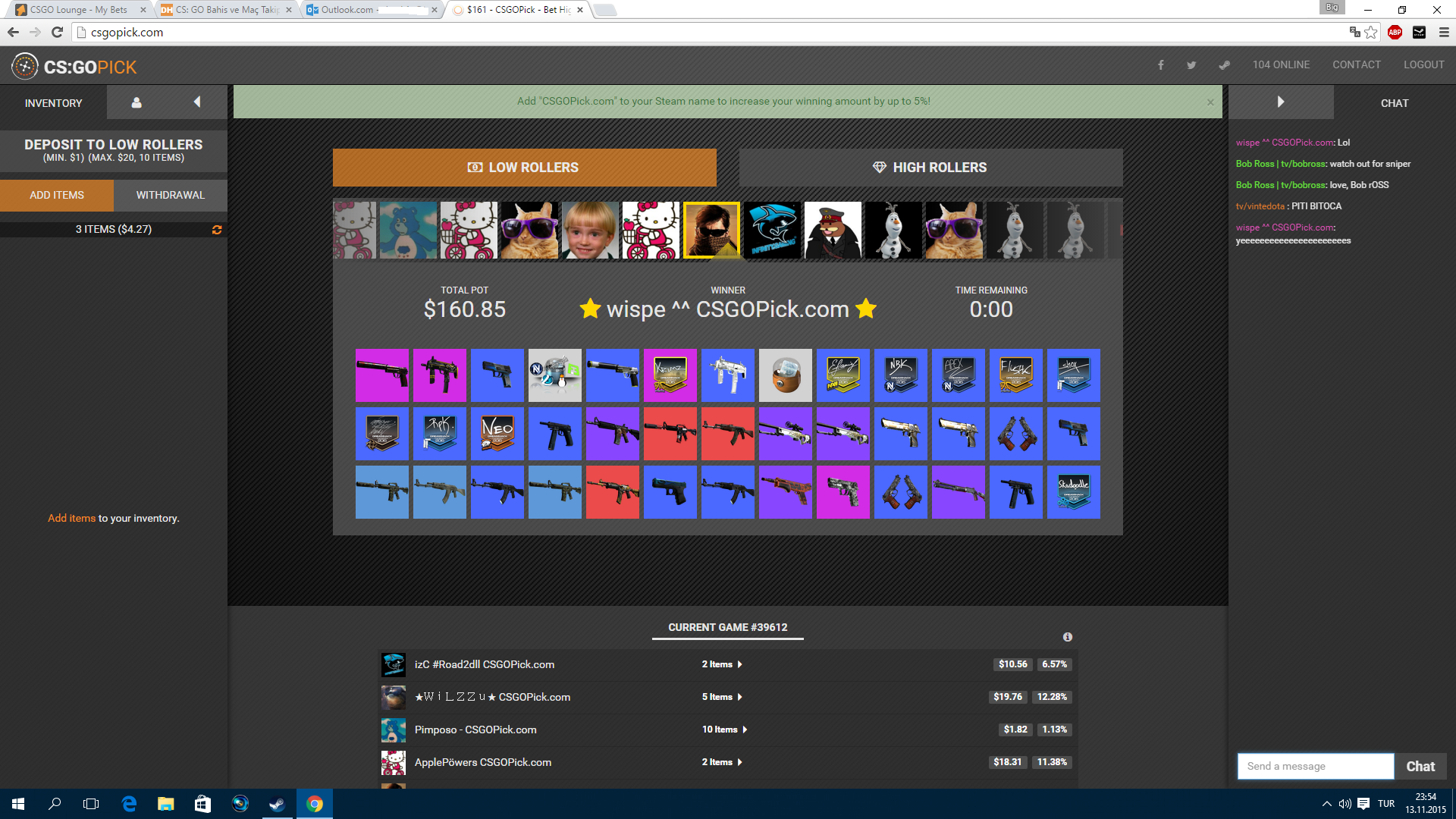Screen dimensions: 1456x819
Task: Expand ApplePöwers' 2 Items list
Action: click(721, 762)
